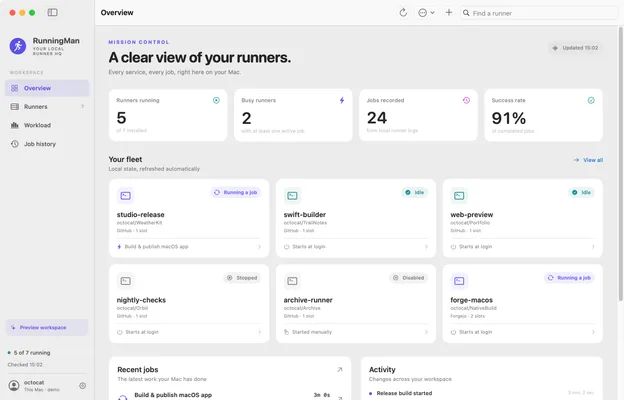
Task: Click the Success rate checkmark icon
Action: click(591, 100)
